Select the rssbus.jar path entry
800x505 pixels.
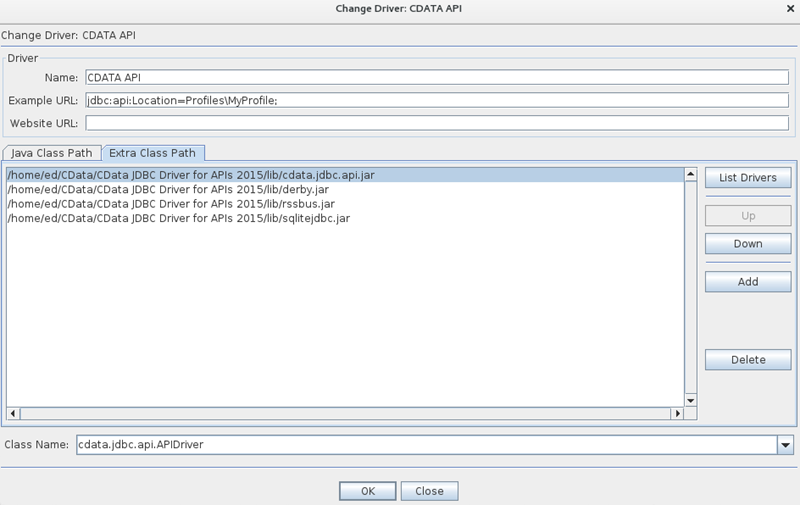pos(345,204)
